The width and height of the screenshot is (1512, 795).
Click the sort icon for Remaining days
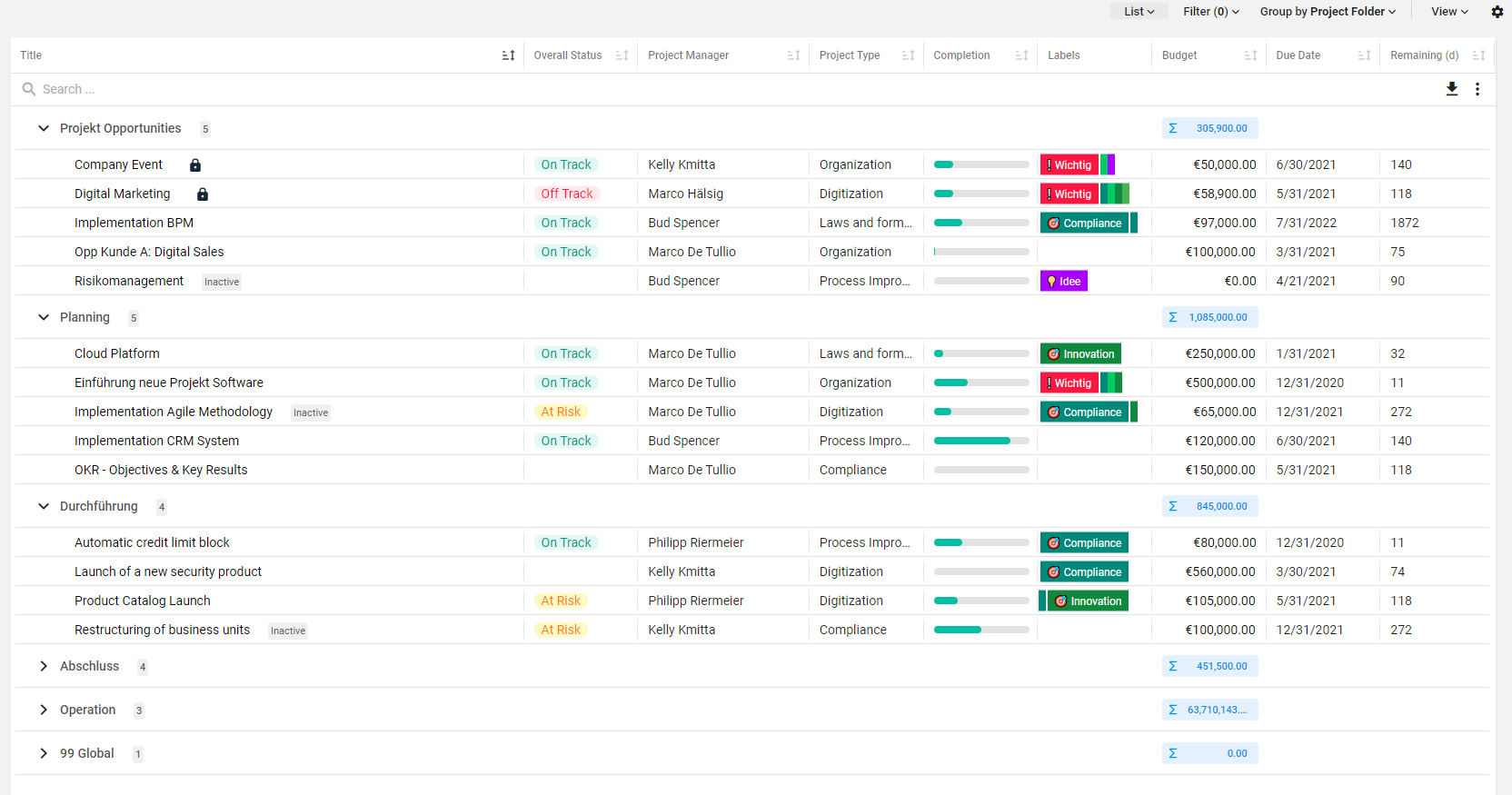click(x=1478, y=55)
